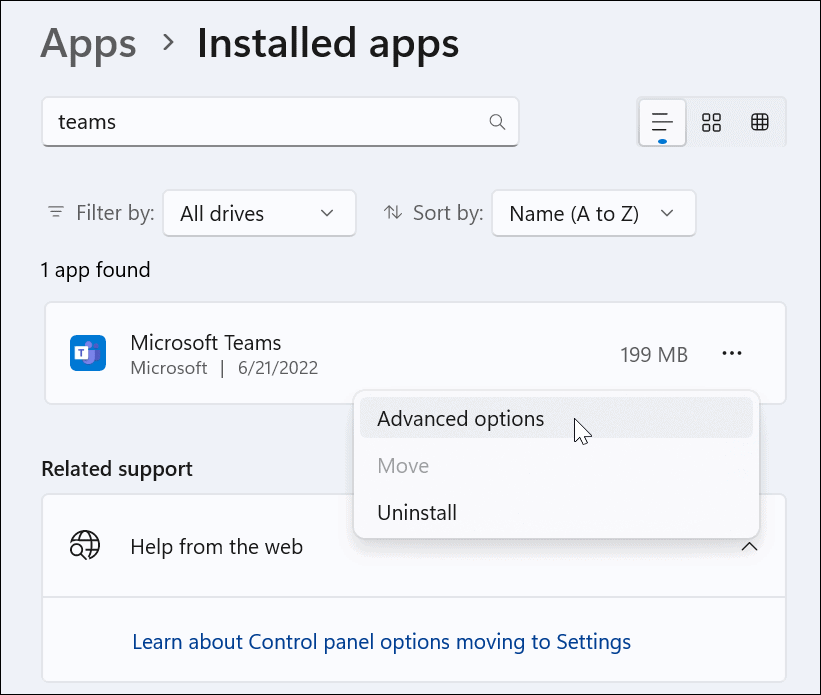Open the All drives filter dropdown
The height and width of the screenshot is (695, 821).
tap(259, 213)
